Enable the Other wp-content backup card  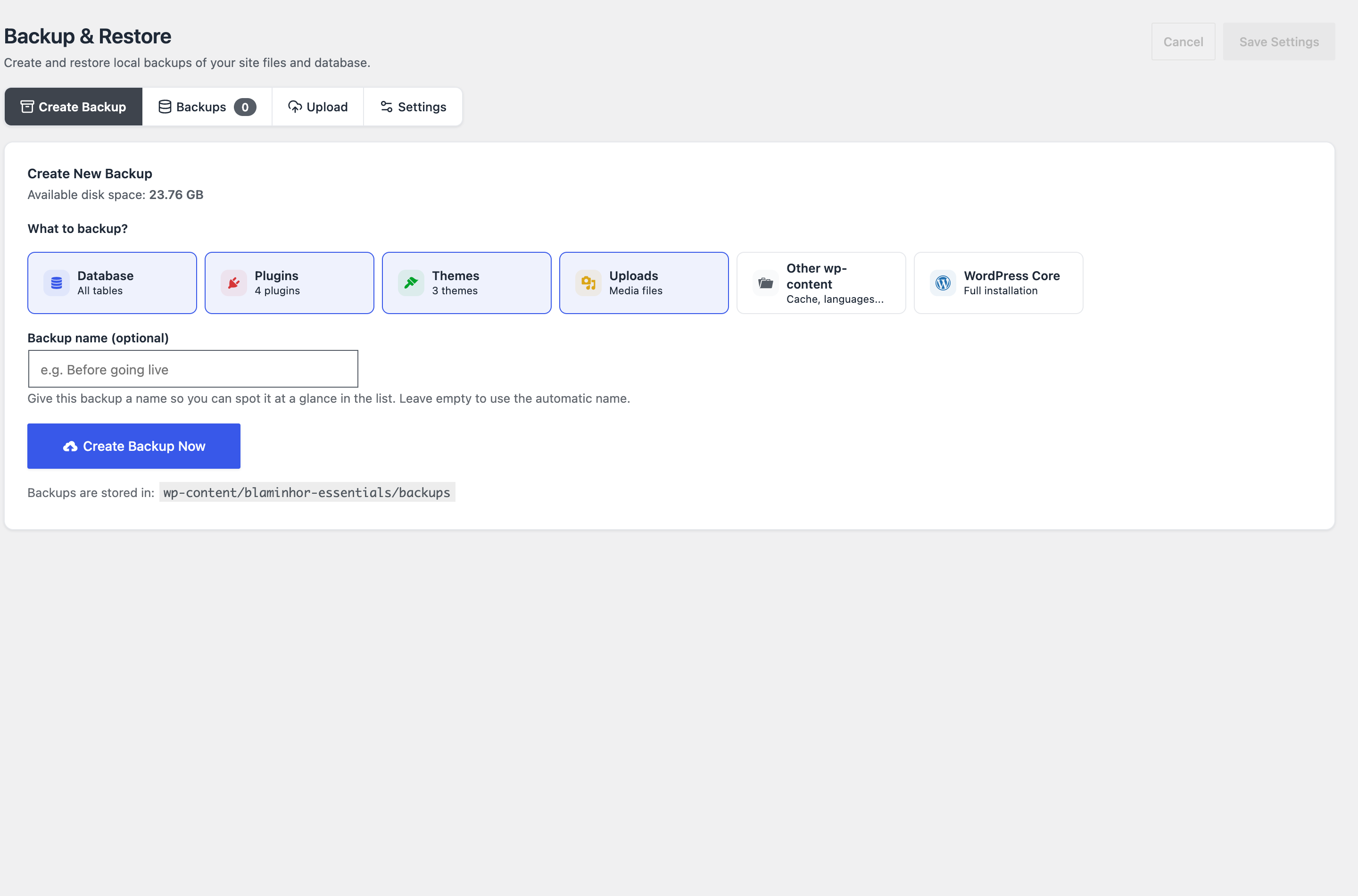pos(821,283)
